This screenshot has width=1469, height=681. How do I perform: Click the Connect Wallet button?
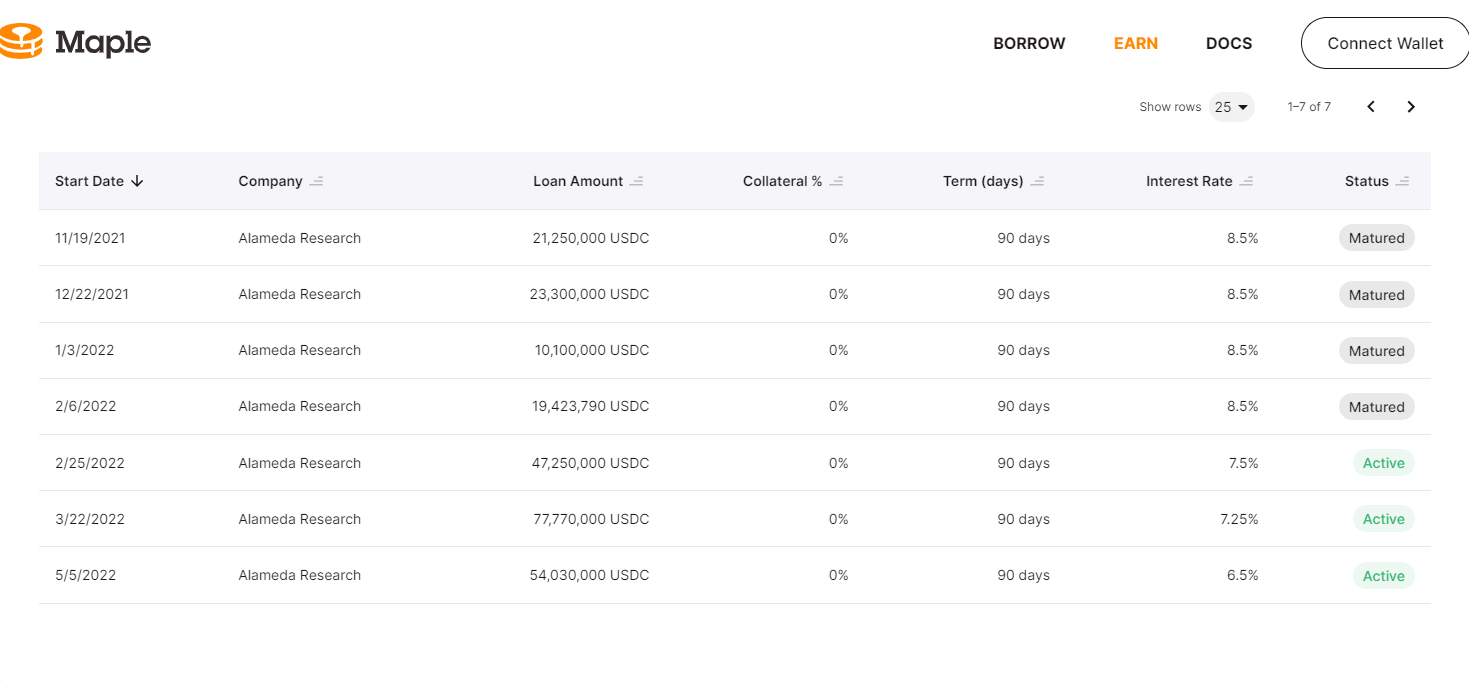coord(1385,44)
